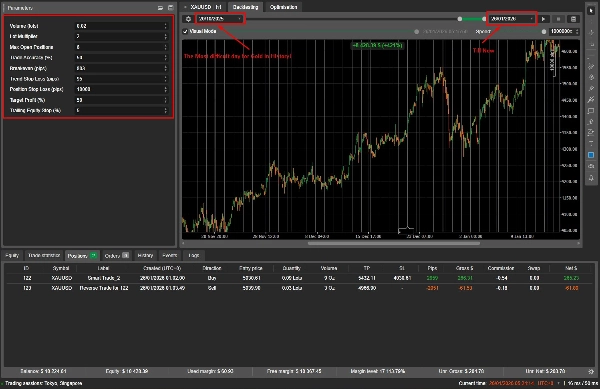Screen dimensions: 600x389
Task: Adjust Lot Multiplier value stepper
Action: (x=166, y=36)
